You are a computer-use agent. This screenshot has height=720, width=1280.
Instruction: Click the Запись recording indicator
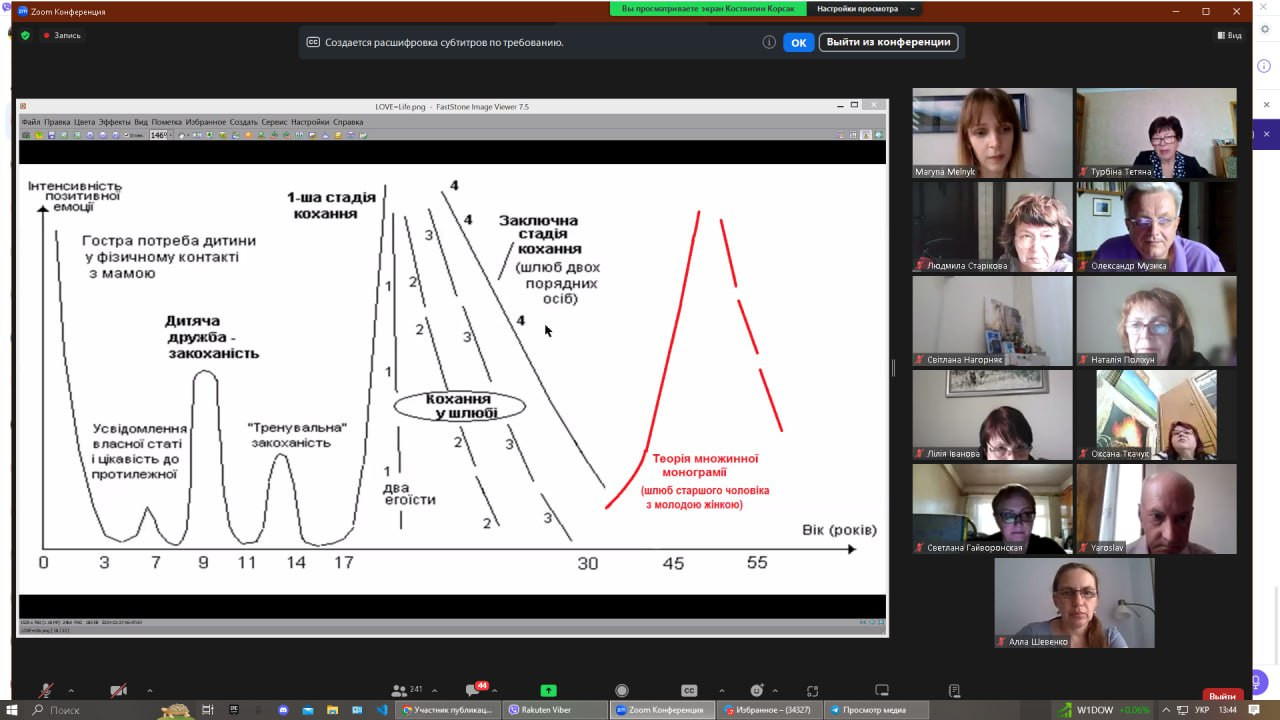pos(62,35)
